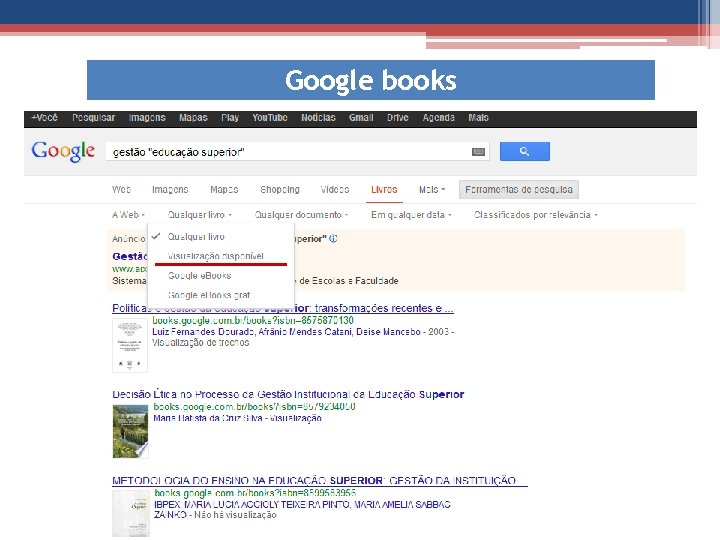Click URL with isbn=8579234050

click(254, 406)
